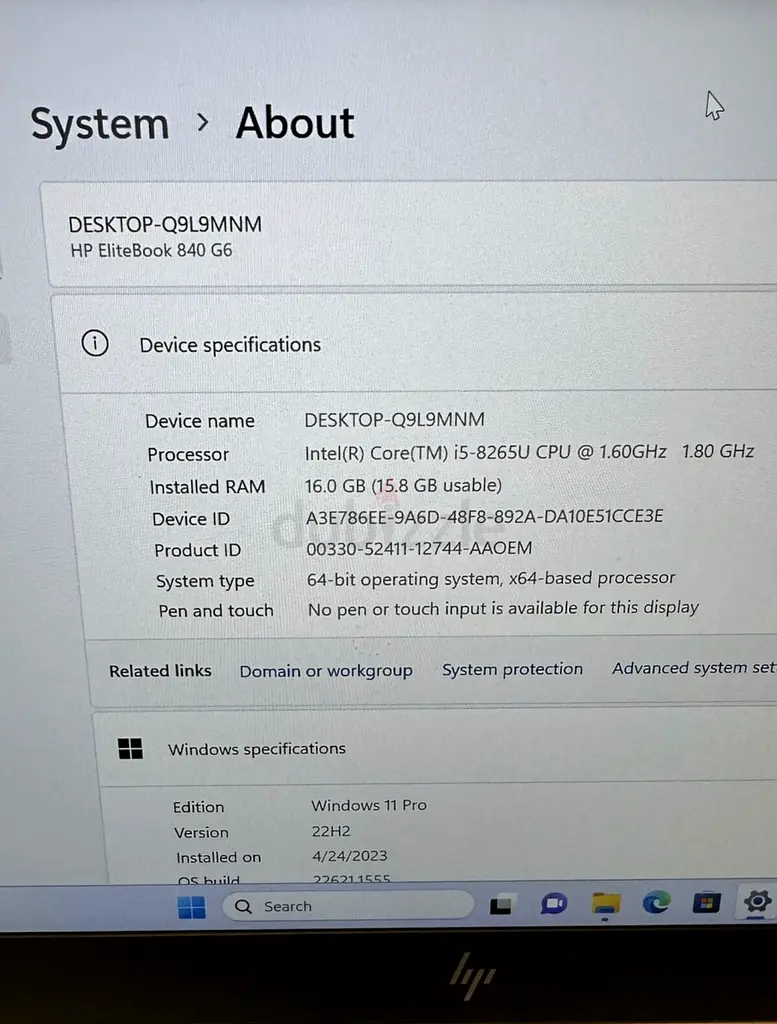Click the Product ID label
Image resolution: width=777 pixels, height=1024 pixels.
coord(197,551)
